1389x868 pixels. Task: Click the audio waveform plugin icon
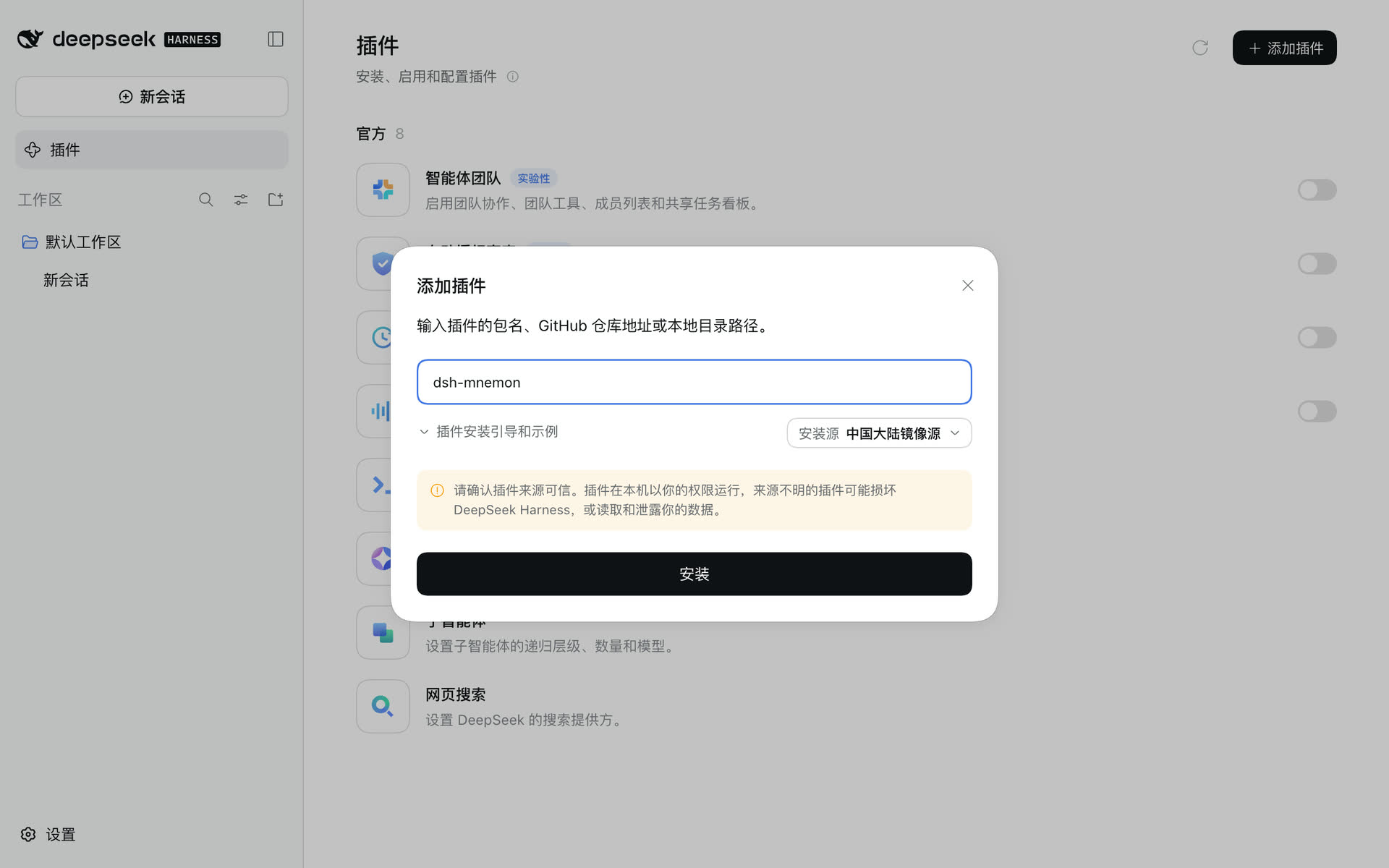[x=375, y=411]
